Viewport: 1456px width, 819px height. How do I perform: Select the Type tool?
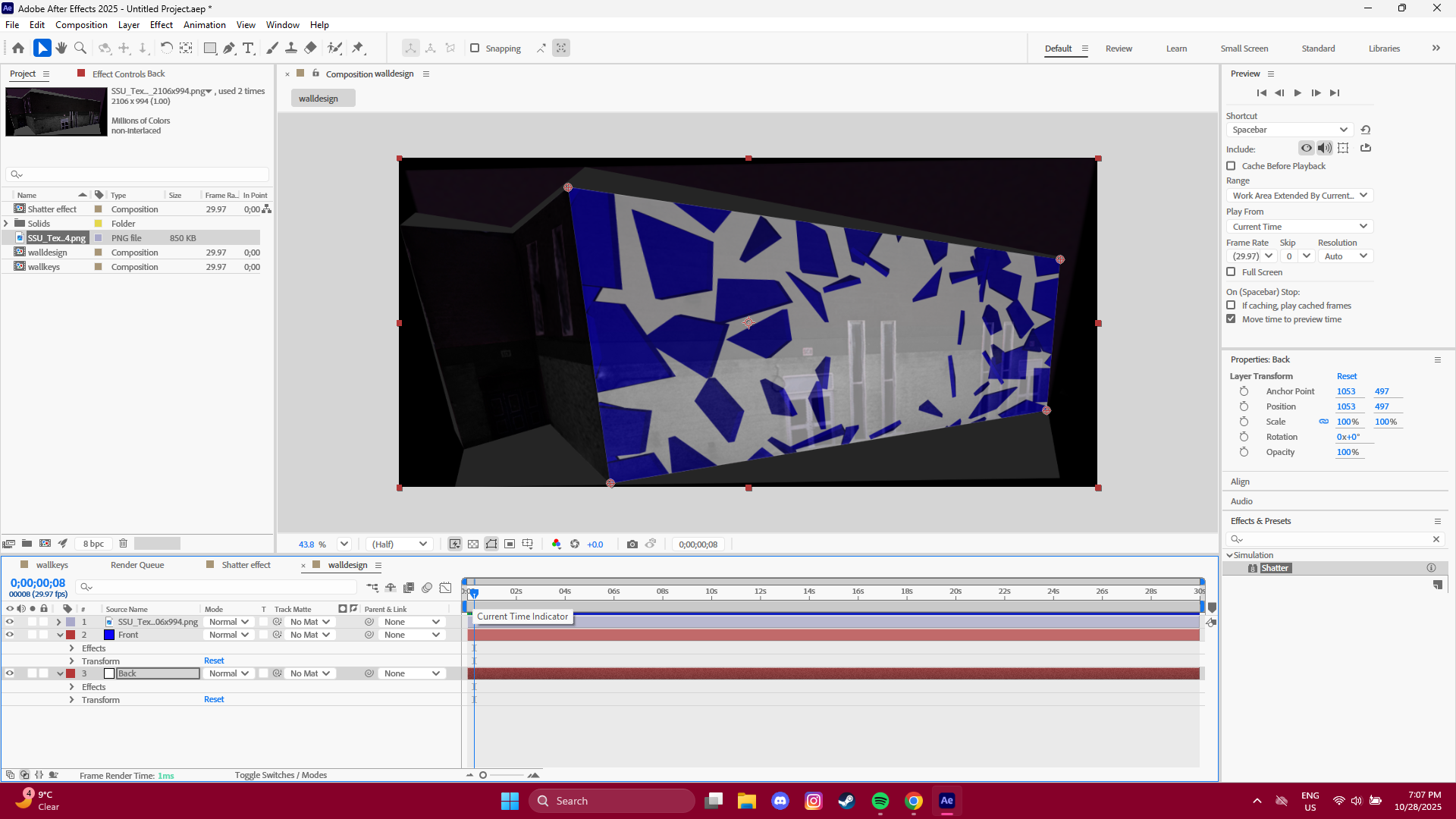[249, 48]
